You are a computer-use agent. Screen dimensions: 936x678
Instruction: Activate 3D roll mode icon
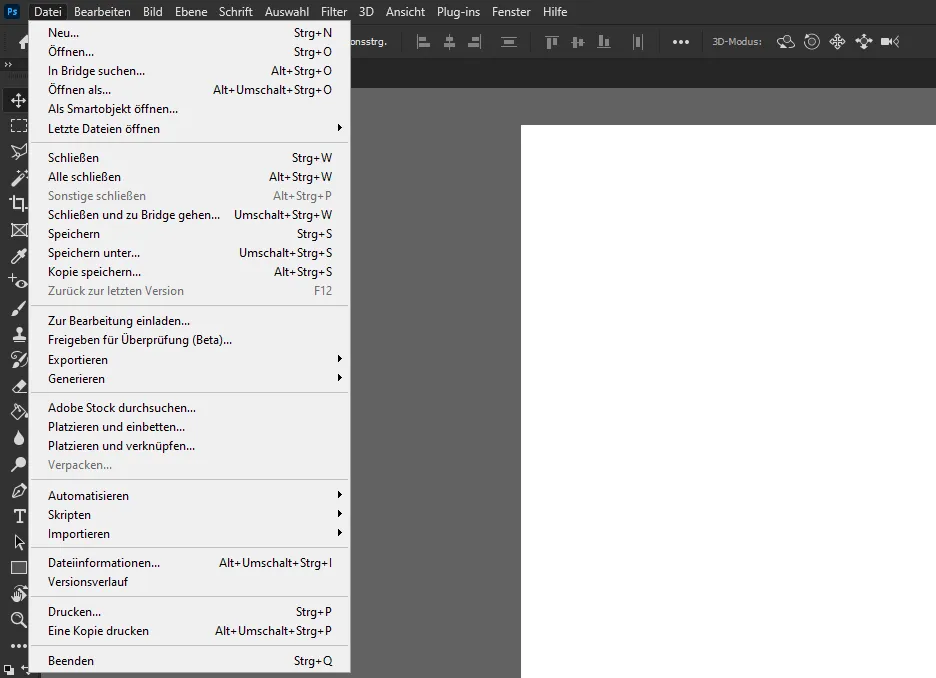pyautogui.click(x=812, y=42)
